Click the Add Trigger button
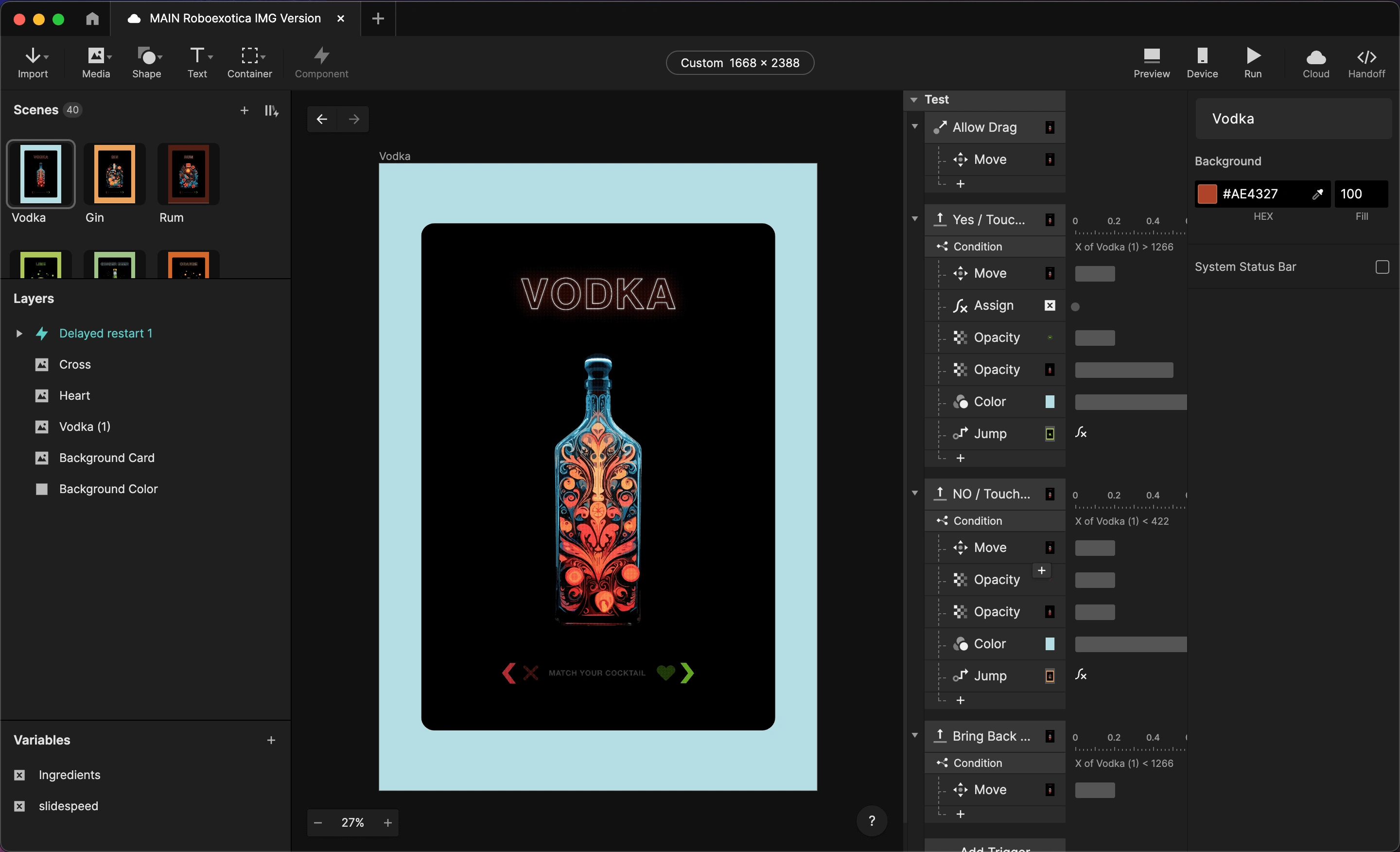Screen dimensions: 1400x852 995,847
